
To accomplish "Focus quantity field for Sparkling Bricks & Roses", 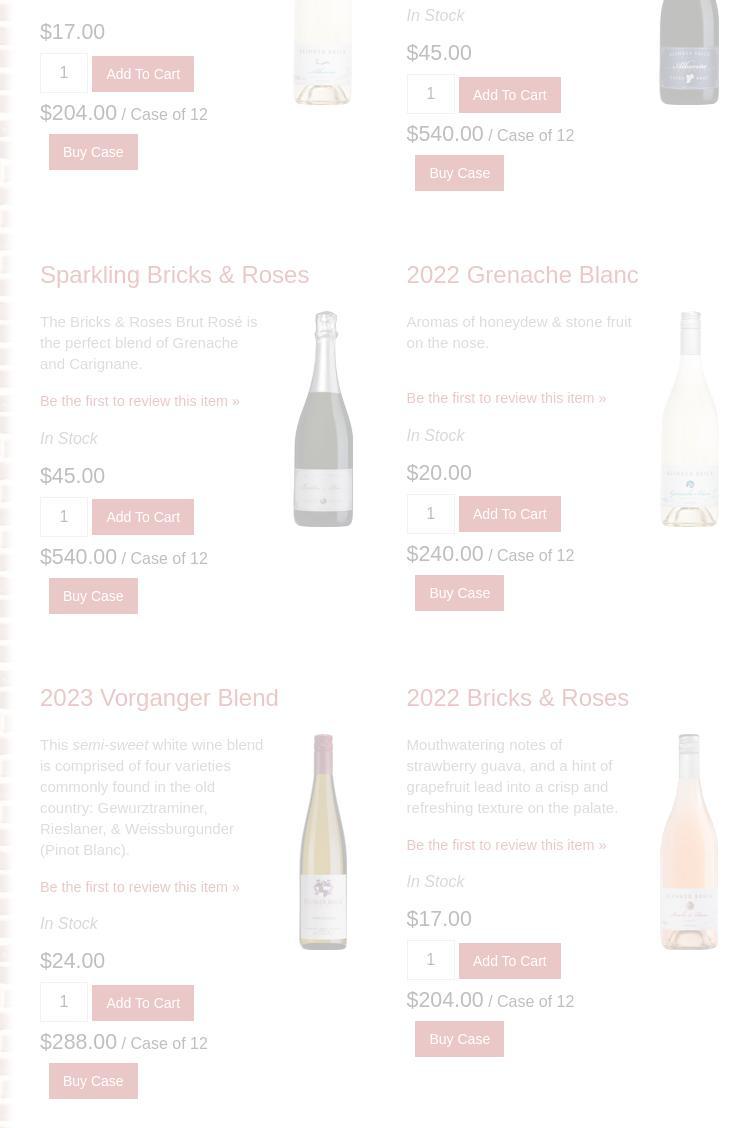I will pos(64,517).
